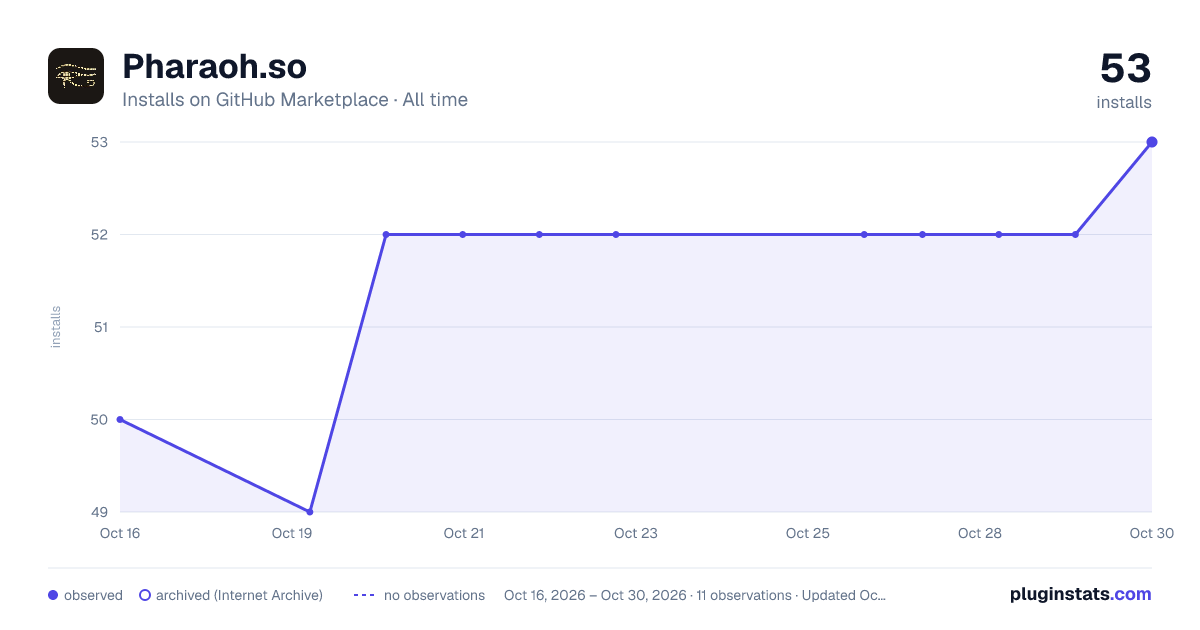Viewport: 1200px width, 630px height.
Task: Click the 'installs' label under the 53 total
Action: [x=1124, y=102]
